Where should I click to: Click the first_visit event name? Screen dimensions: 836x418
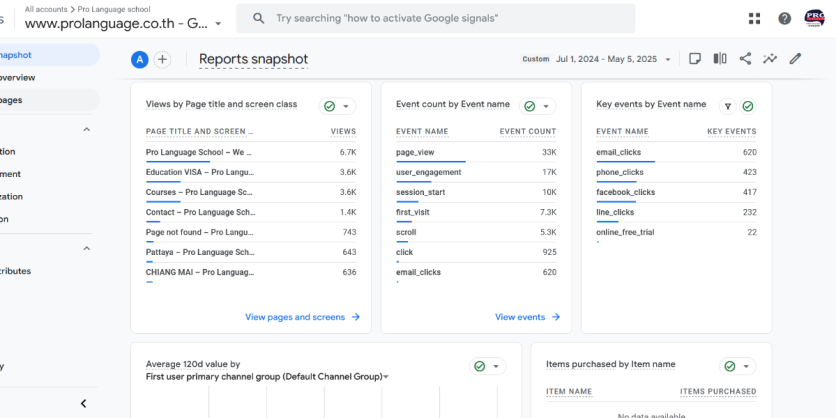413,212
